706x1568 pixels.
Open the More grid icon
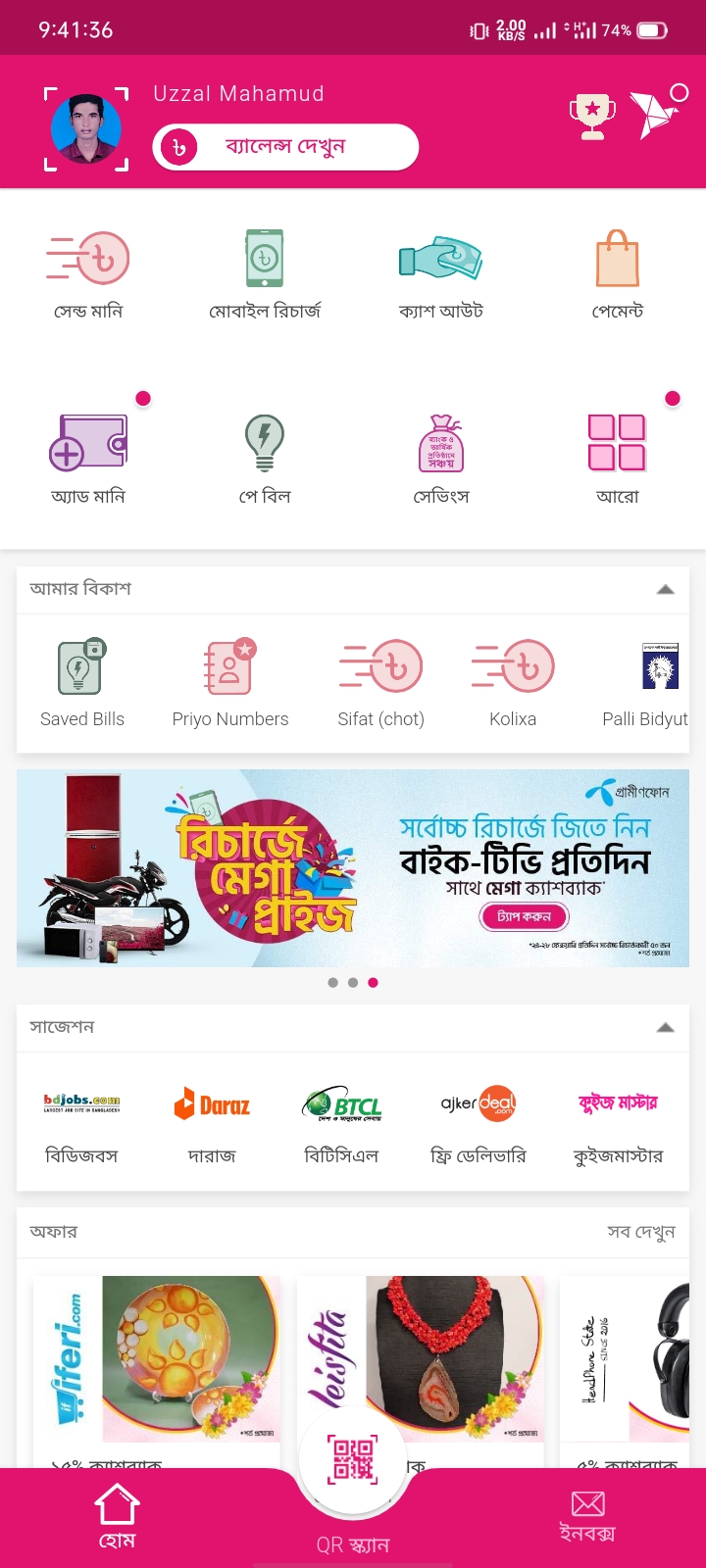(x=617, y=442)
